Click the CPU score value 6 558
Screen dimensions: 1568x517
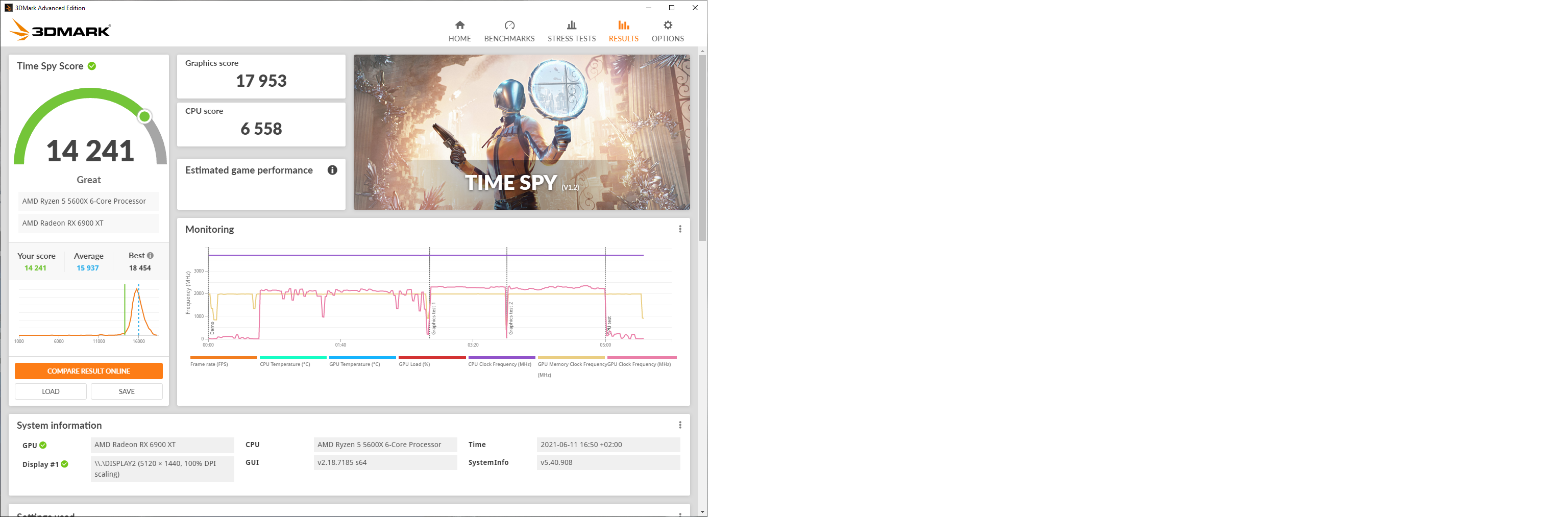[x=261, y=129]
